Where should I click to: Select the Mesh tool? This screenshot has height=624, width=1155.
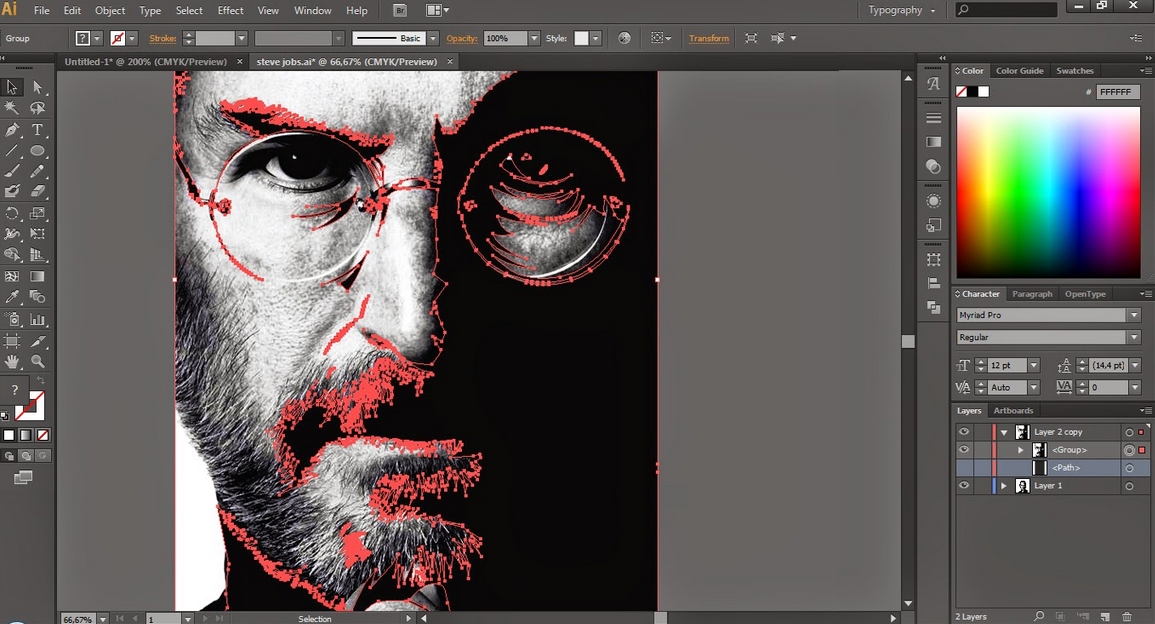click(12, 276)
